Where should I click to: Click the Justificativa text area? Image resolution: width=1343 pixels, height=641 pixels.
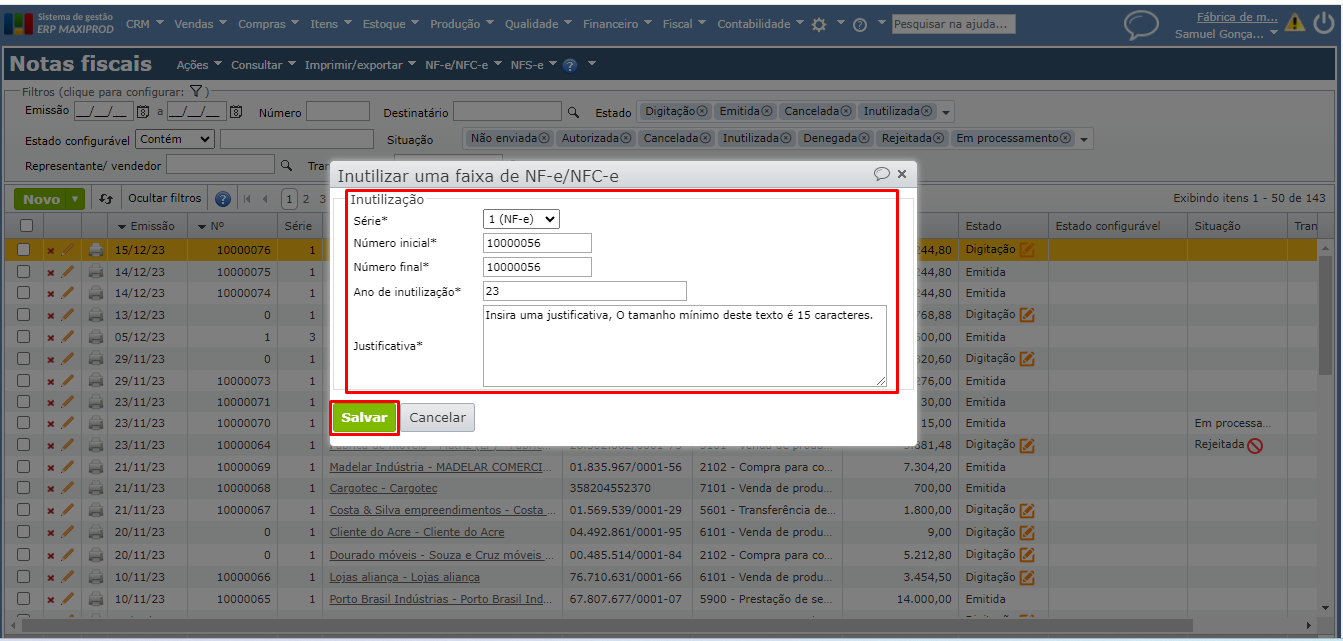(684, 346)
